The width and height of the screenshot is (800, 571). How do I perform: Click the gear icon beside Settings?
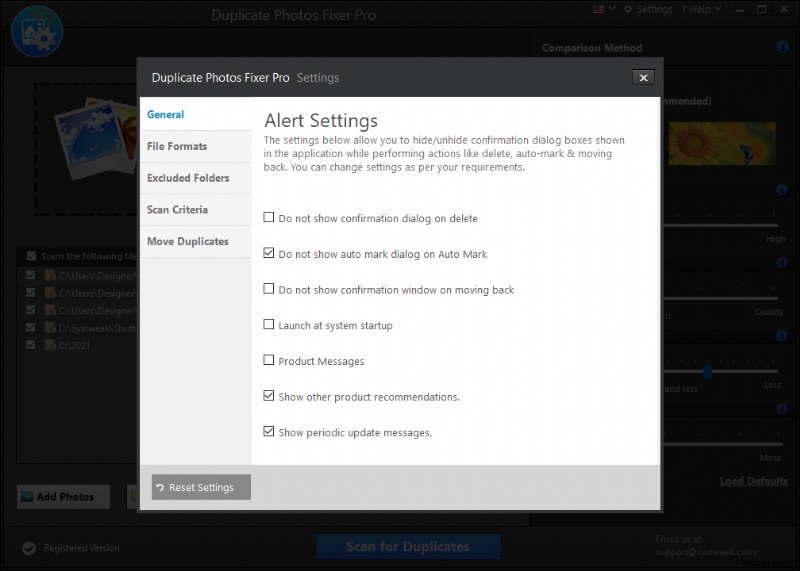628,9
